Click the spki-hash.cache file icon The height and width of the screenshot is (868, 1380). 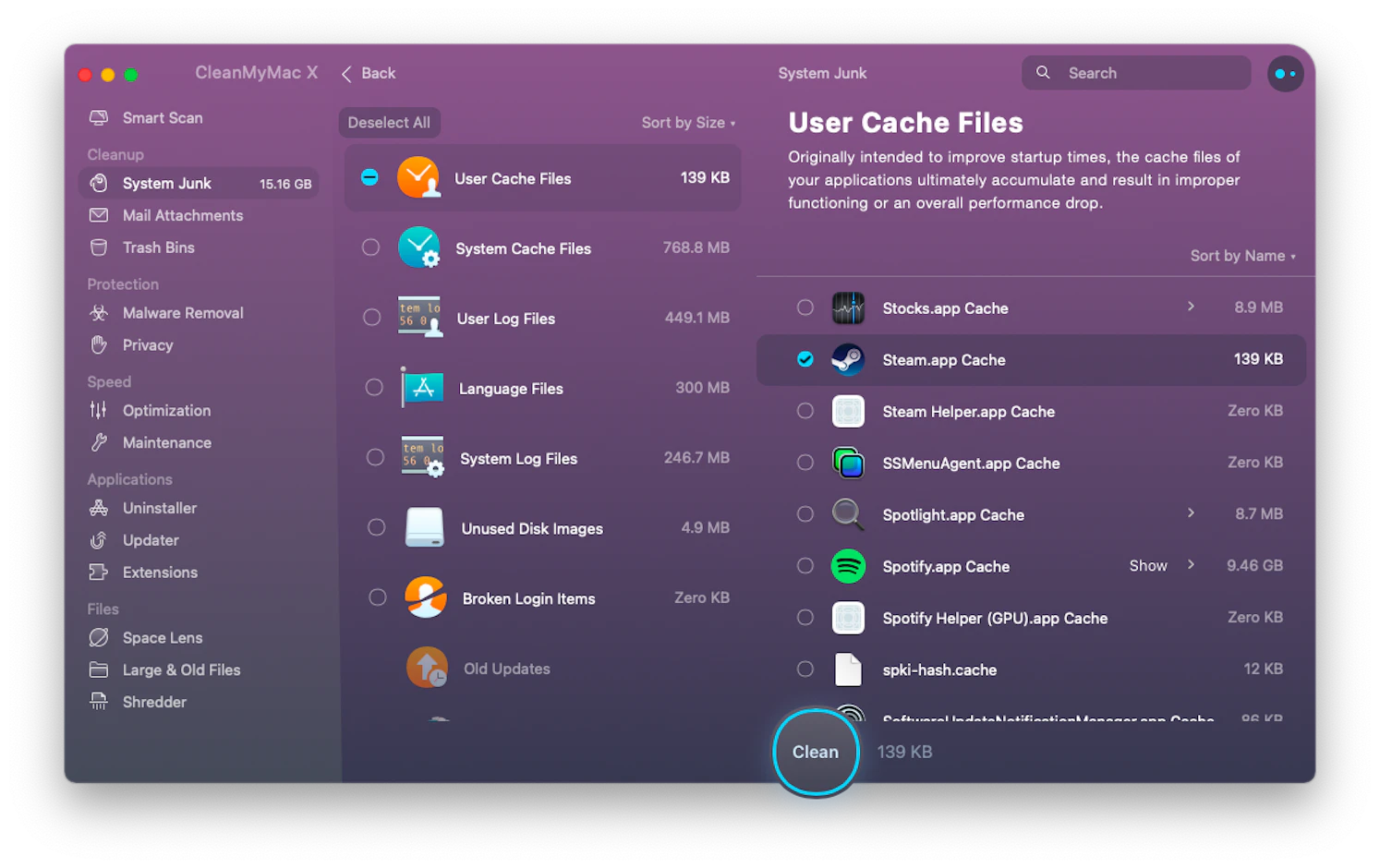coord(848,669)
